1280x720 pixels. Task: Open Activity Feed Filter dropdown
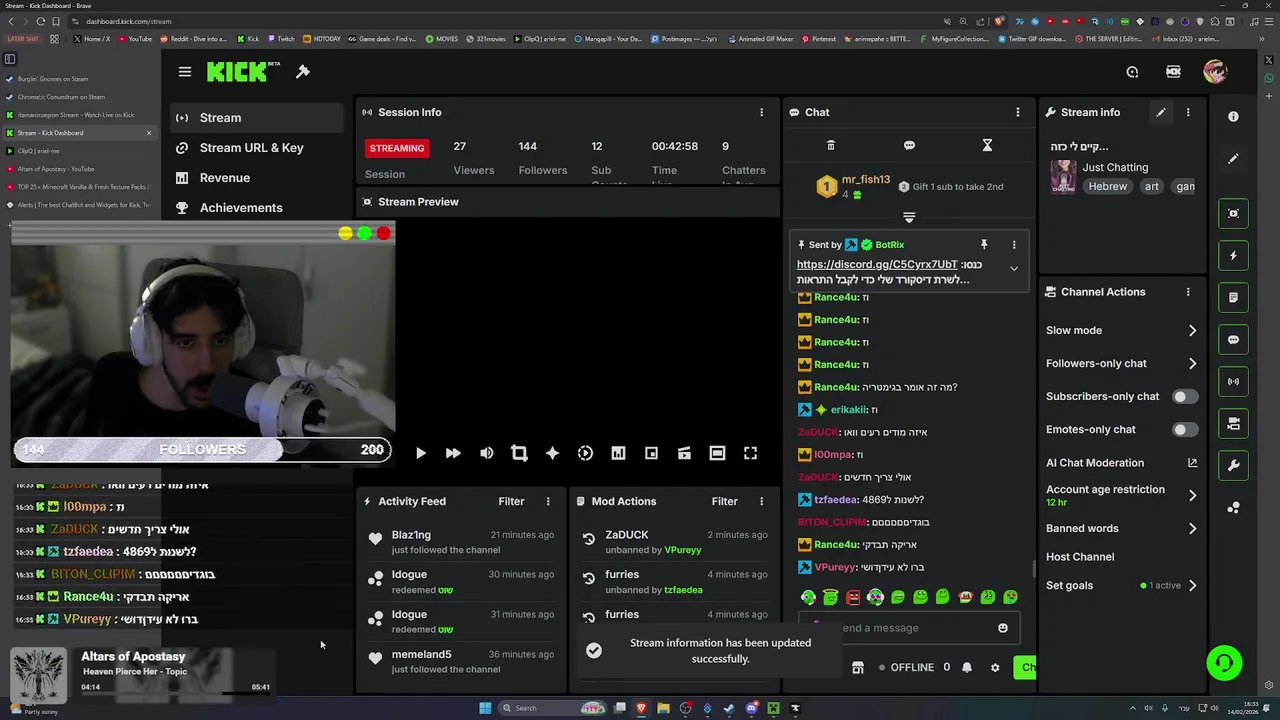point(511,501)
